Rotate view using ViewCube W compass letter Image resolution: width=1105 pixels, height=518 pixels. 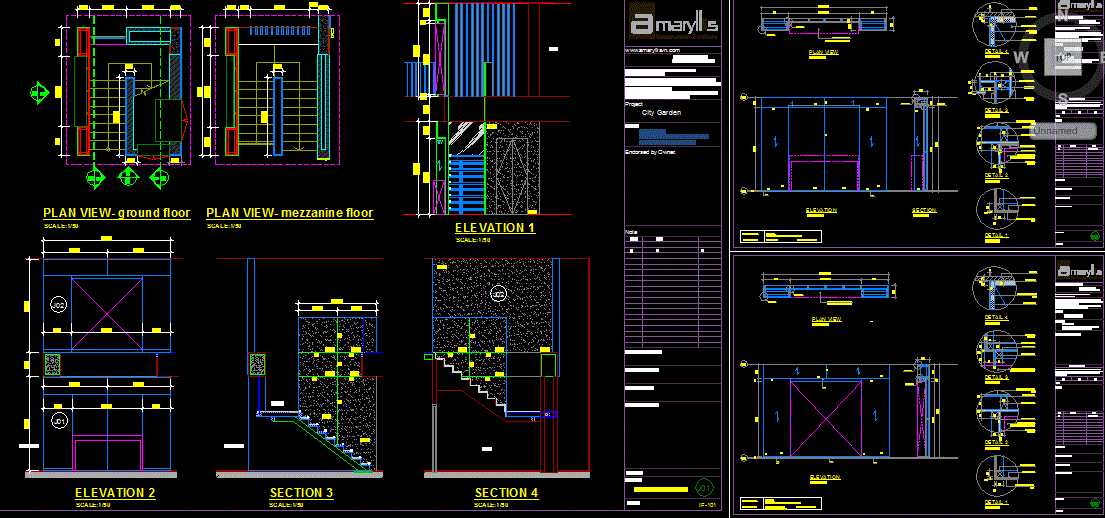(x=1021, y=57)
